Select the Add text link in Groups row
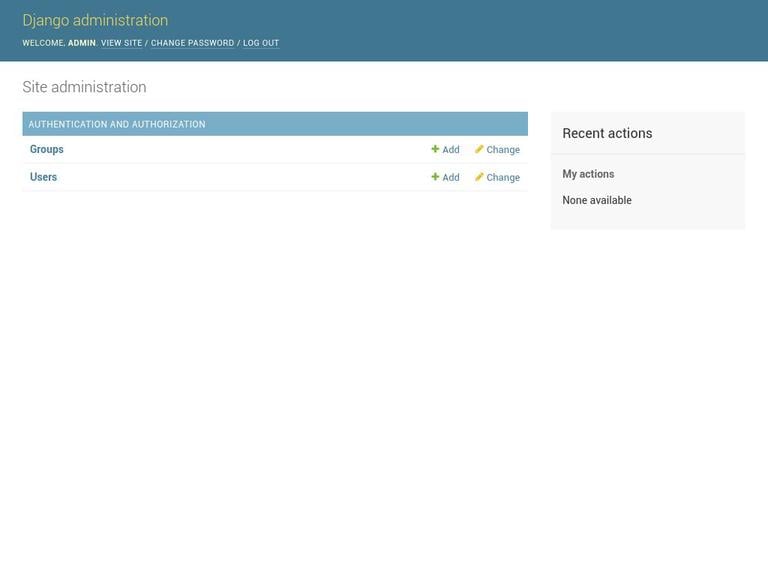Image resolution: width=768 pixels, height=576 pixels. pyautogui.click(x=451, y=150)
